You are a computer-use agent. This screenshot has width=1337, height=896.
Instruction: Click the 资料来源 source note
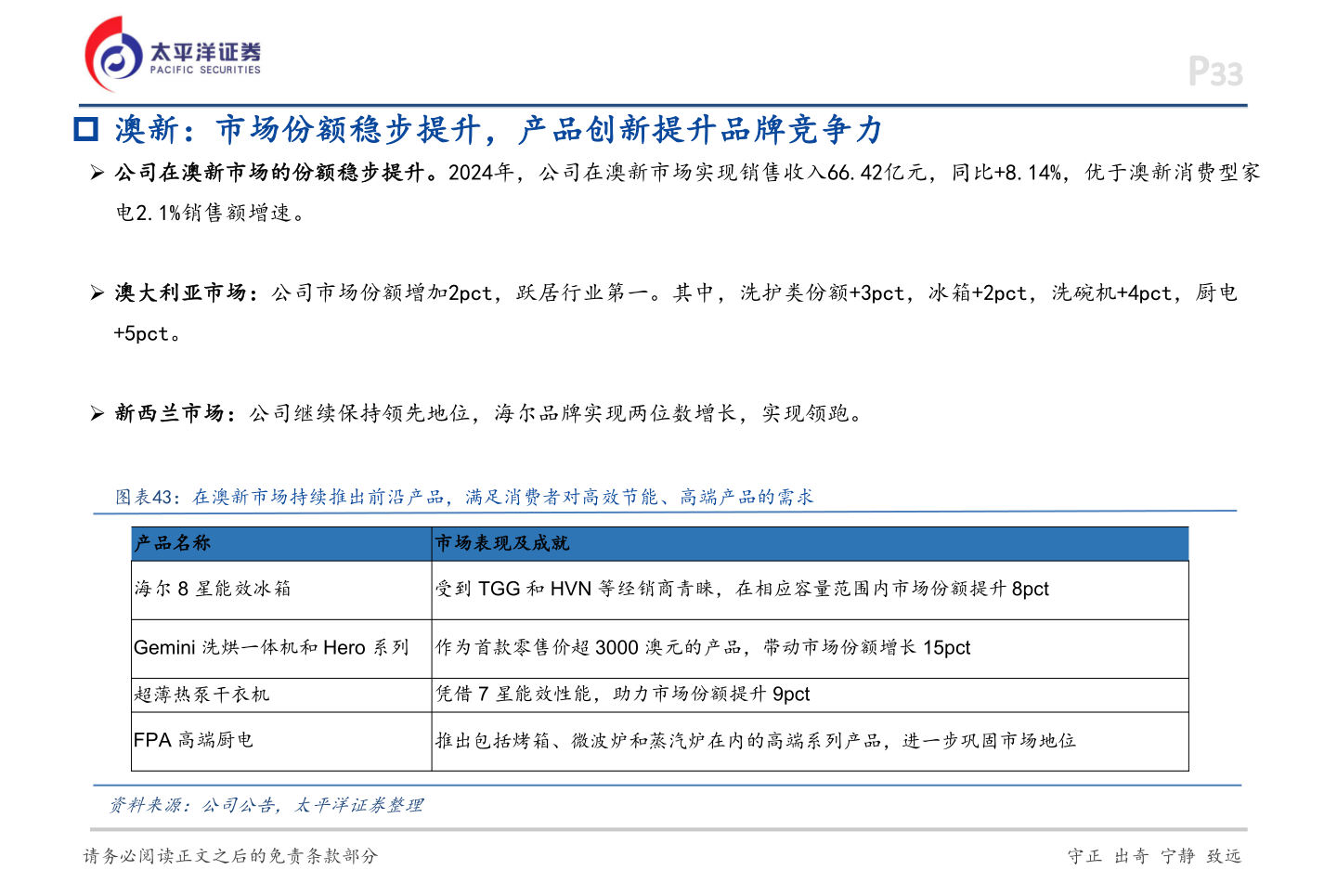(266, 805)
